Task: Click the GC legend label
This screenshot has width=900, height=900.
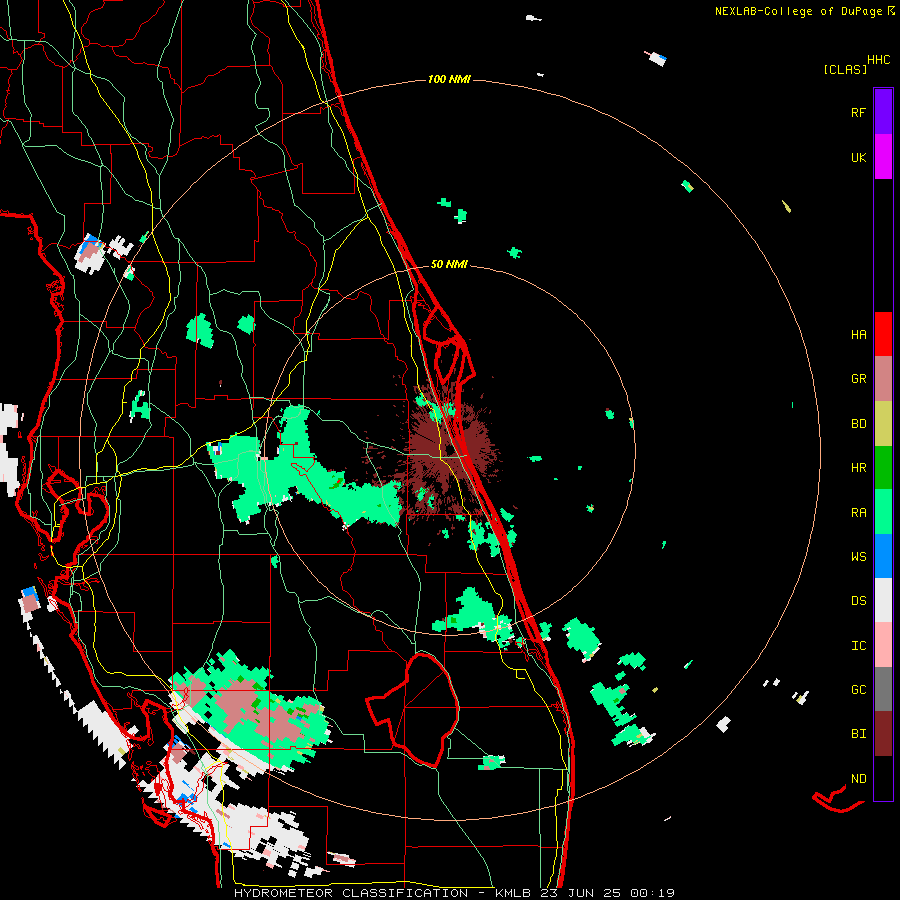Action: [x=858, y=690]
